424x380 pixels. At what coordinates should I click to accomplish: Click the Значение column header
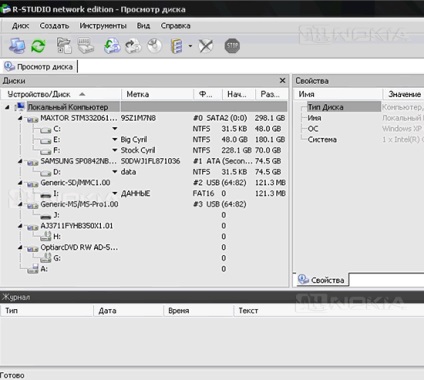coord(404,94)
